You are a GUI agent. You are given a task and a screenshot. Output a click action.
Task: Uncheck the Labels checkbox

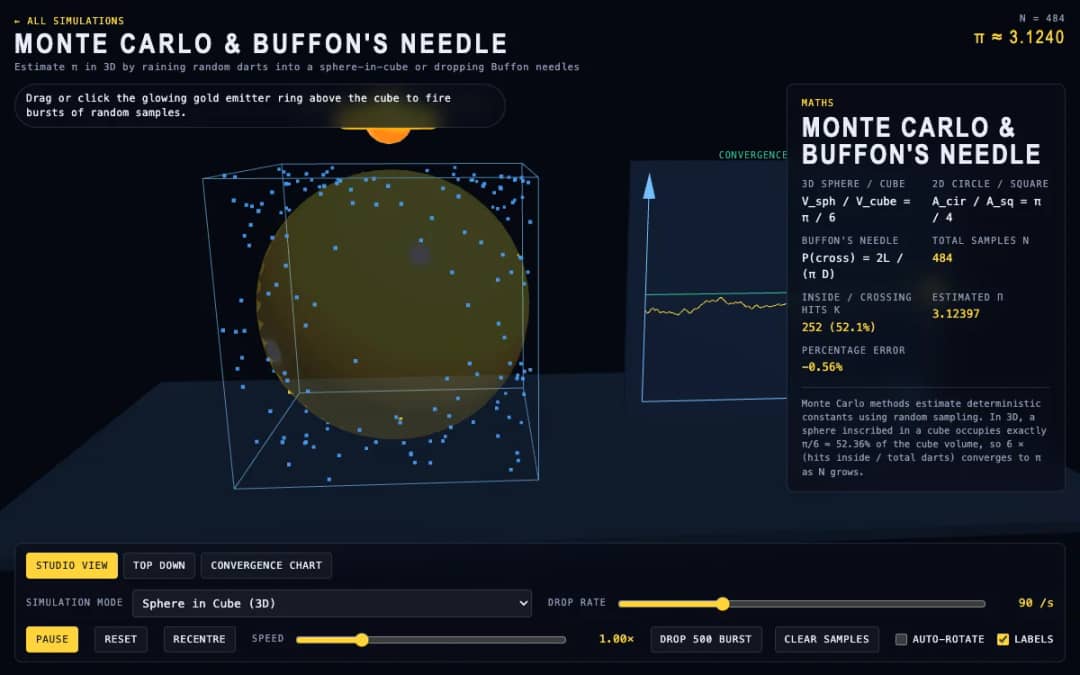pyautogui.click(x=1003, y=639)
